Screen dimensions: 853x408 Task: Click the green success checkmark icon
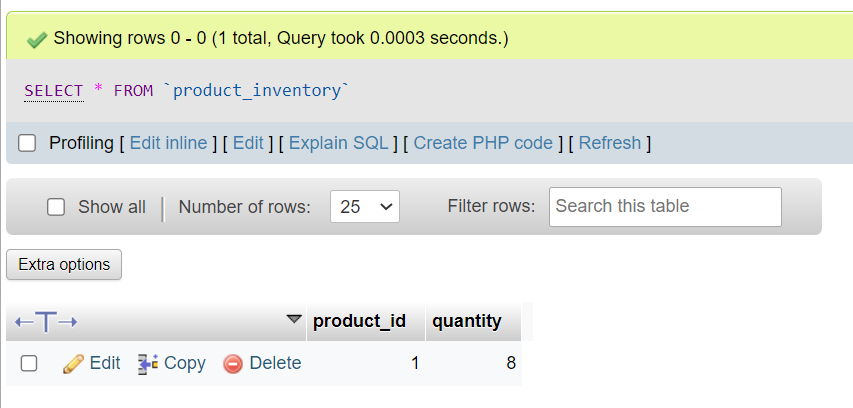click(37, 39)
